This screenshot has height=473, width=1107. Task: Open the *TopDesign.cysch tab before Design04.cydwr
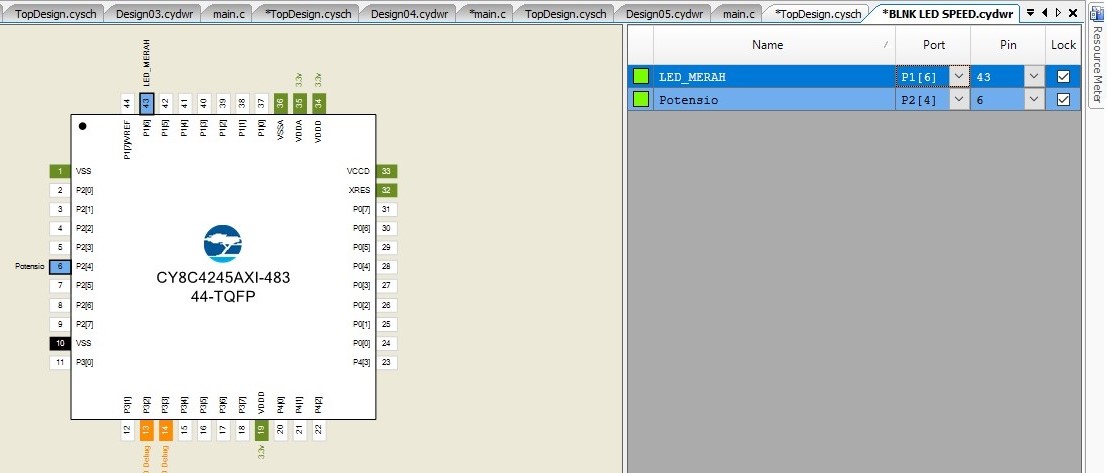308,13
